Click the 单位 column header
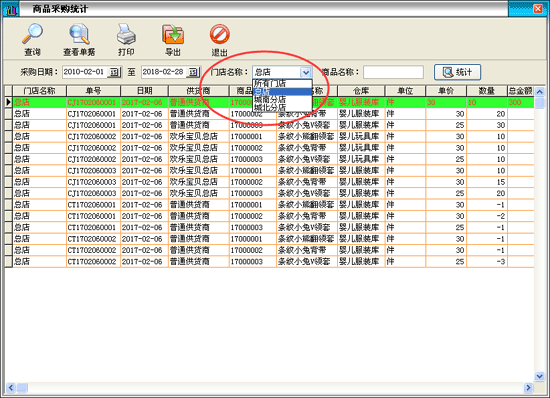This screenshot has width=550, height=398. pyautogui.click(x=405, y=91)
